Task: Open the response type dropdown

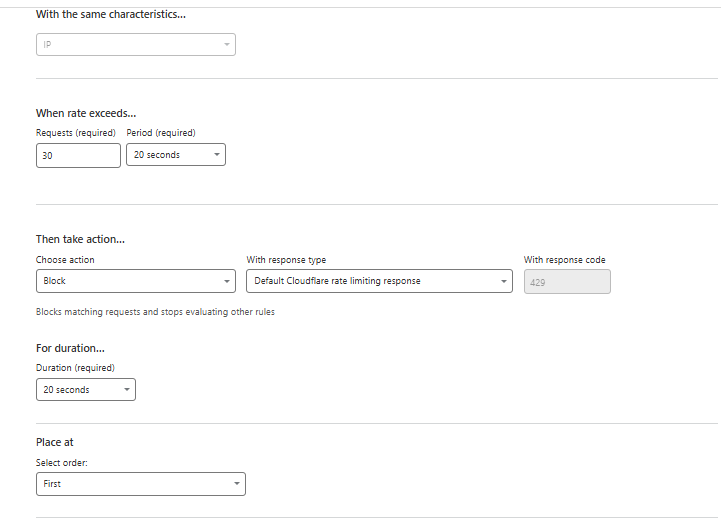Action: coord(379,281)
